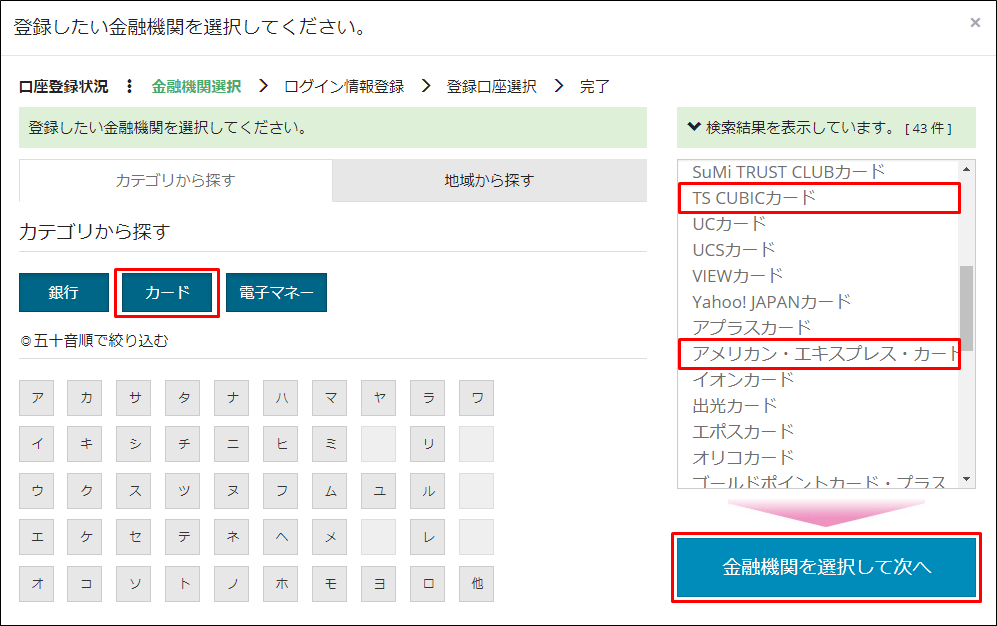Switch to 地域から探す tab
The width and height of the screenshot is (997, 626).
[x=489, y=181]
